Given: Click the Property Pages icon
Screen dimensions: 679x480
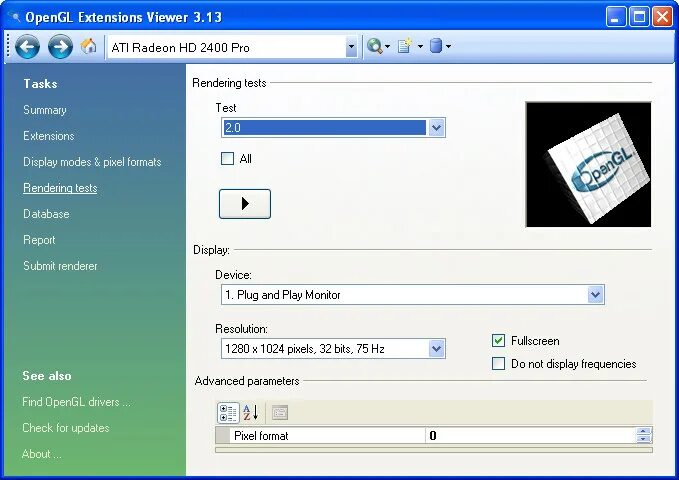Looking at the screenshot, I should click(x=280, y=412).
